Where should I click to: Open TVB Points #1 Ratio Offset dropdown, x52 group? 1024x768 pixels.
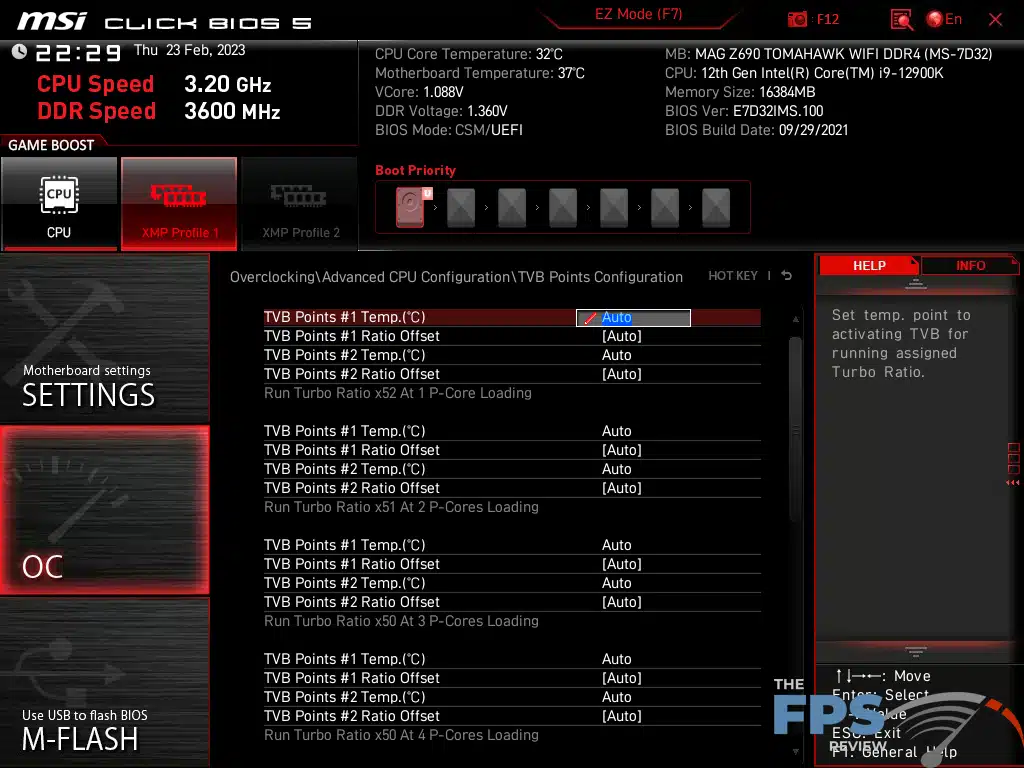click(622, 336)
